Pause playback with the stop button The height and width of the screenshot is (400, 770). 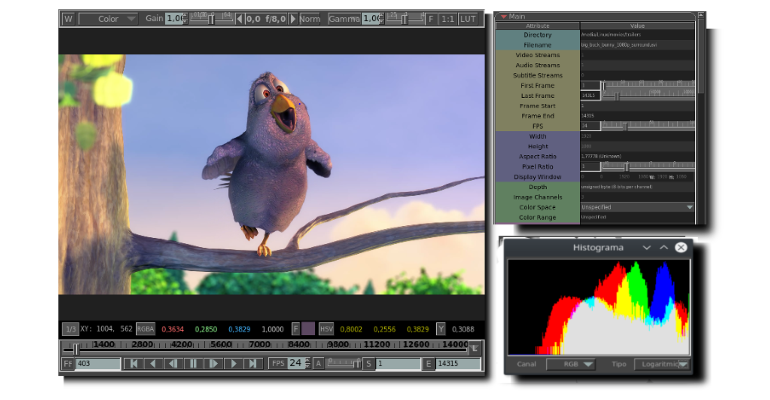pos(193,364)
